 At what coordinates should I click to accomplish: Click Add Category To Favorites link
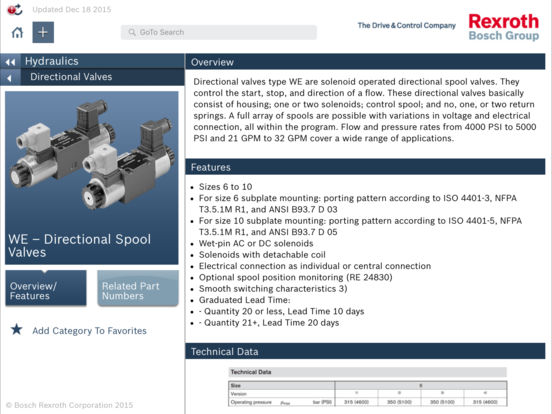(89, 331)
